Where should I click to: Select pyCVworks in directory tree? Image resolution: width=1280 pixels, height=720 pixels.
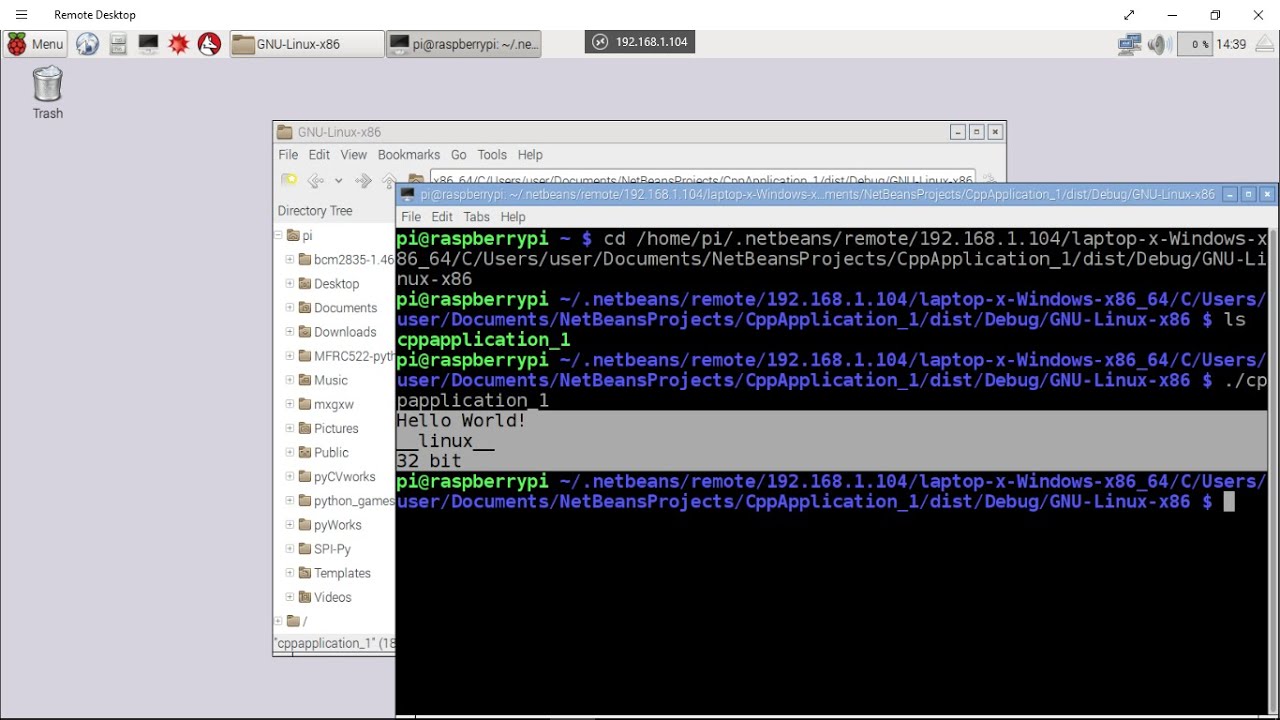[x=344, y=477]
